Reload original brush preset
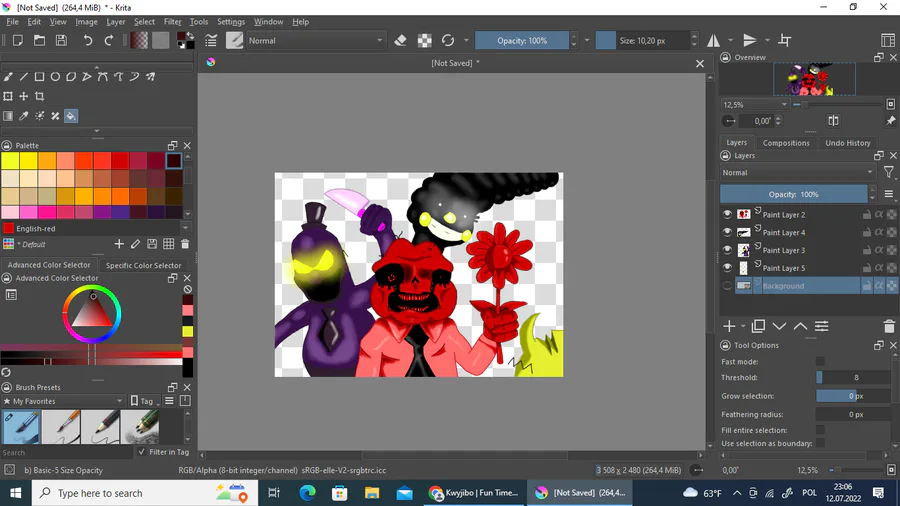The height and width of the screenshot is (506, 900). (448, 41)
